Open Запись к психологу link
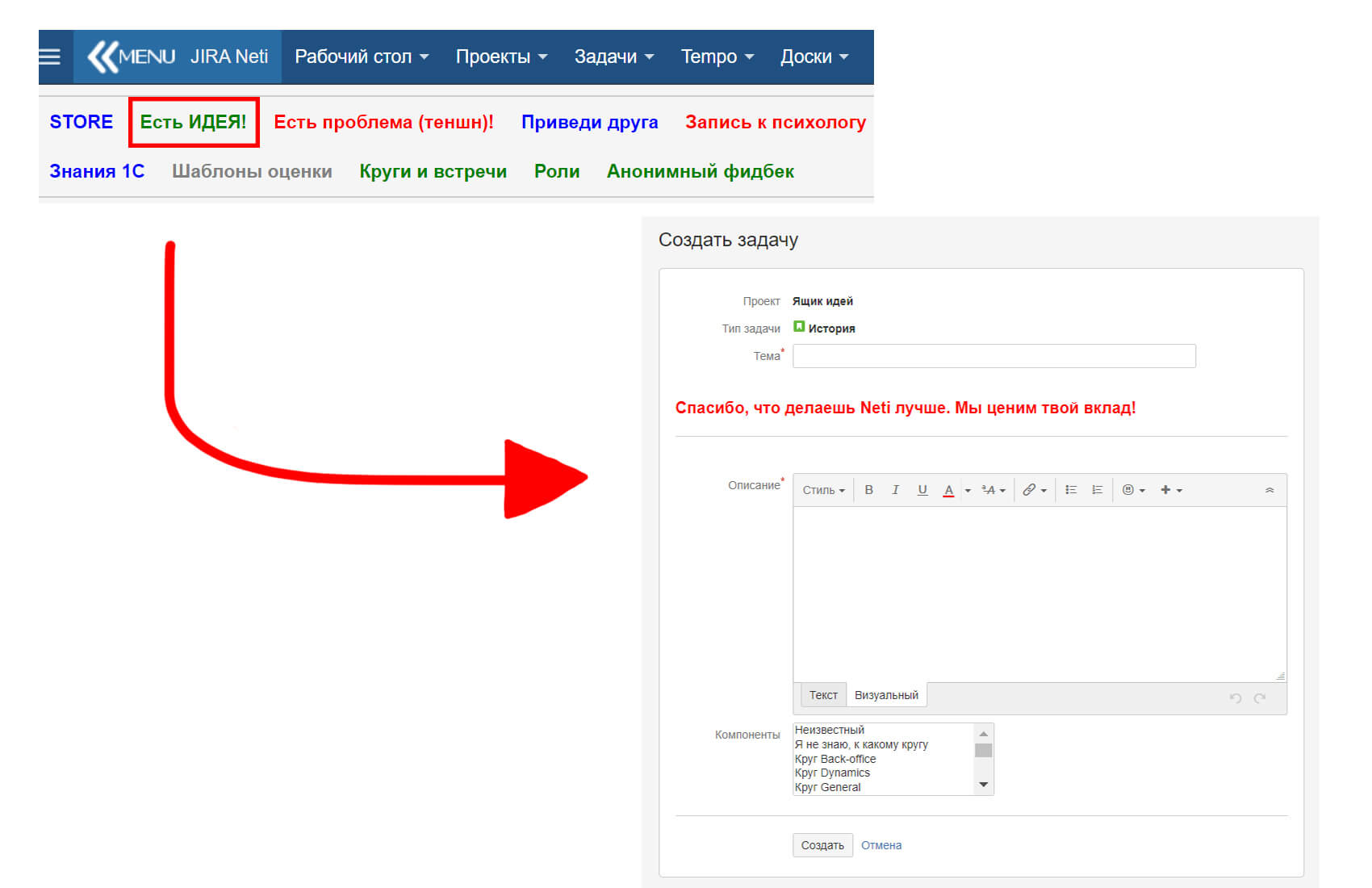Viewport: 1372px width, 888px height. [x=776, y=122]
